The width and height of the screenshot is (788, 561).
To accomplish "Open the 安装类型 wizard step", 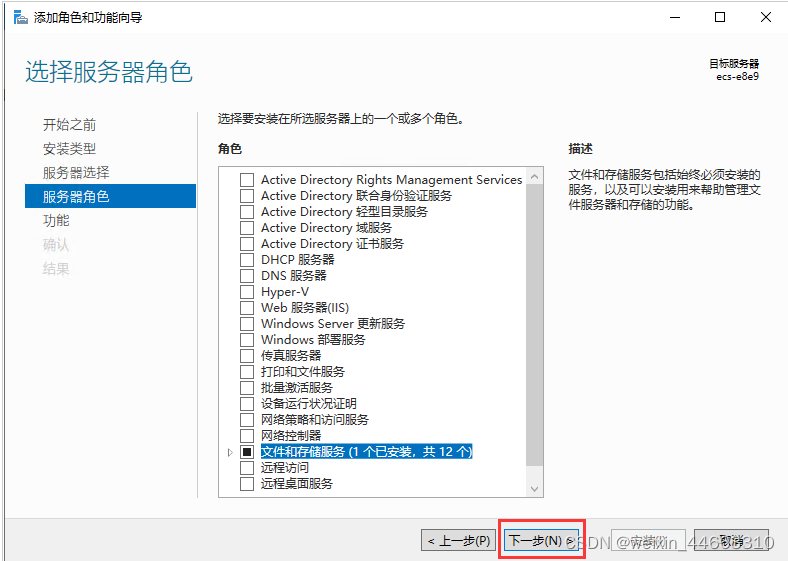I will (x=69, y=149).
